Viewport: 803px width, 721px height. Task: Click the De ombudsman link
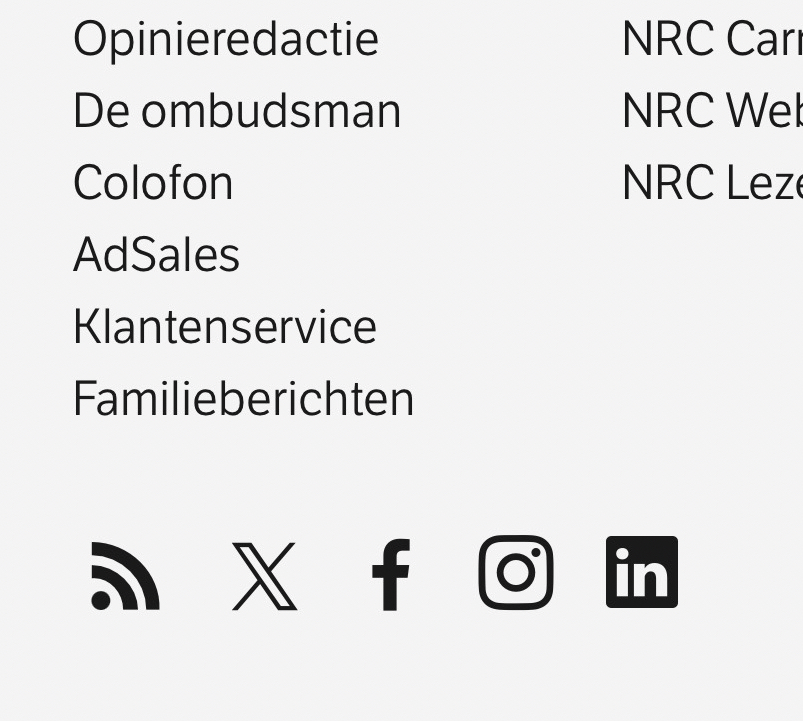[x=237, y=111]
